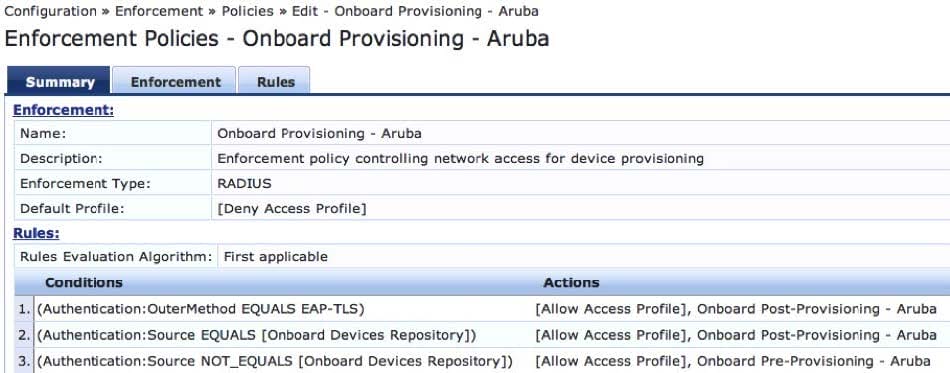Click Policies in the breadcrumb path

coord(247,11)
